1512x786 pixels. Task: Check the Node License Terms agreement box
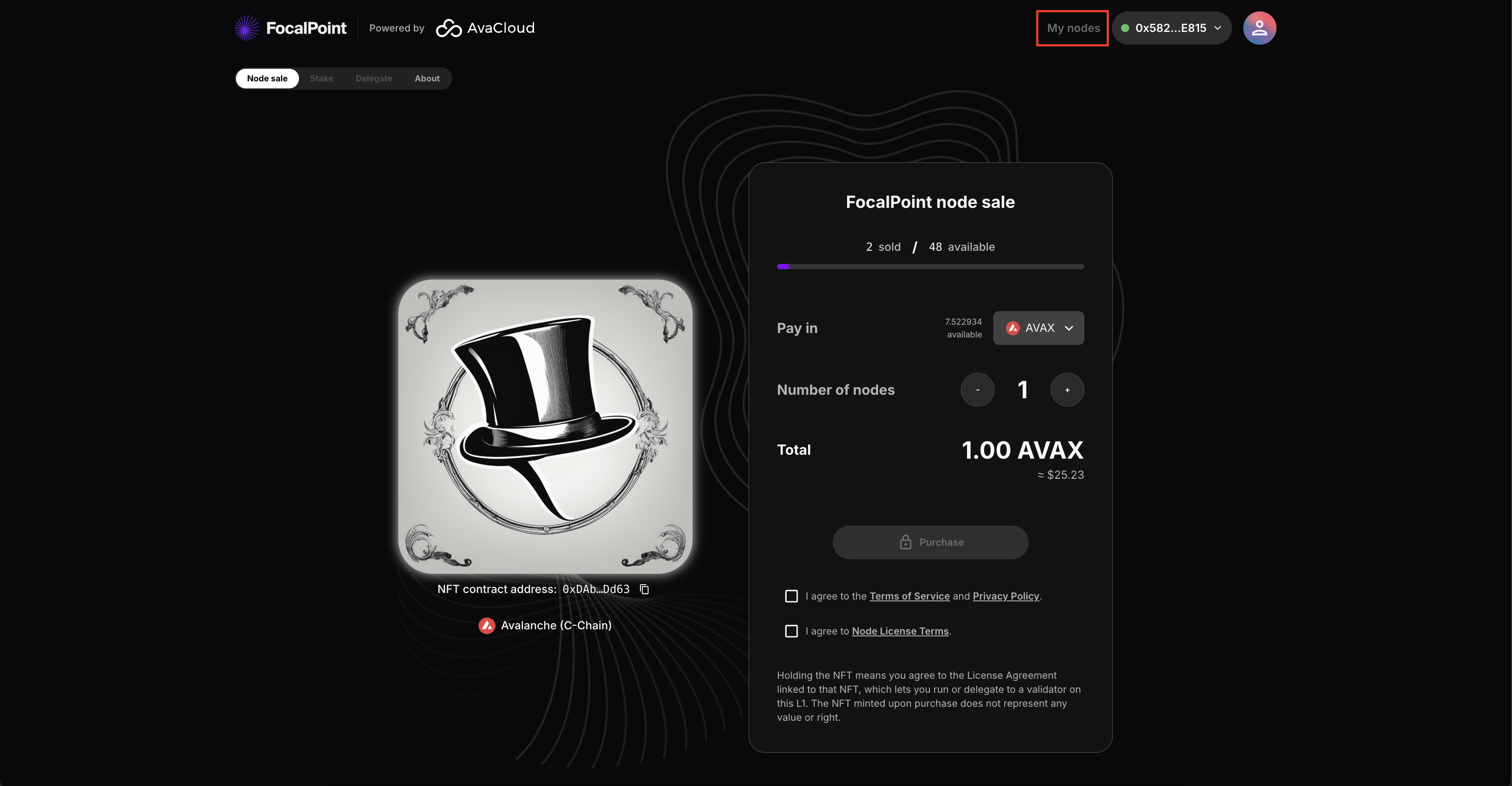point(791,631)
